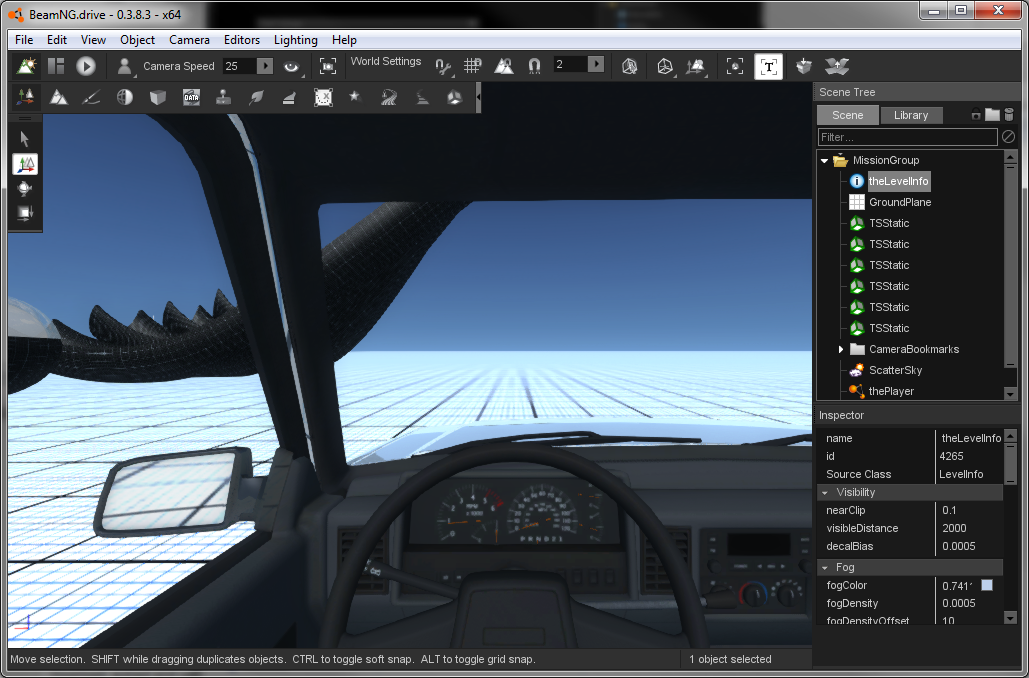Select the Material Editor sphere tool
This screenshot has width=1029, height=678.
125,98
